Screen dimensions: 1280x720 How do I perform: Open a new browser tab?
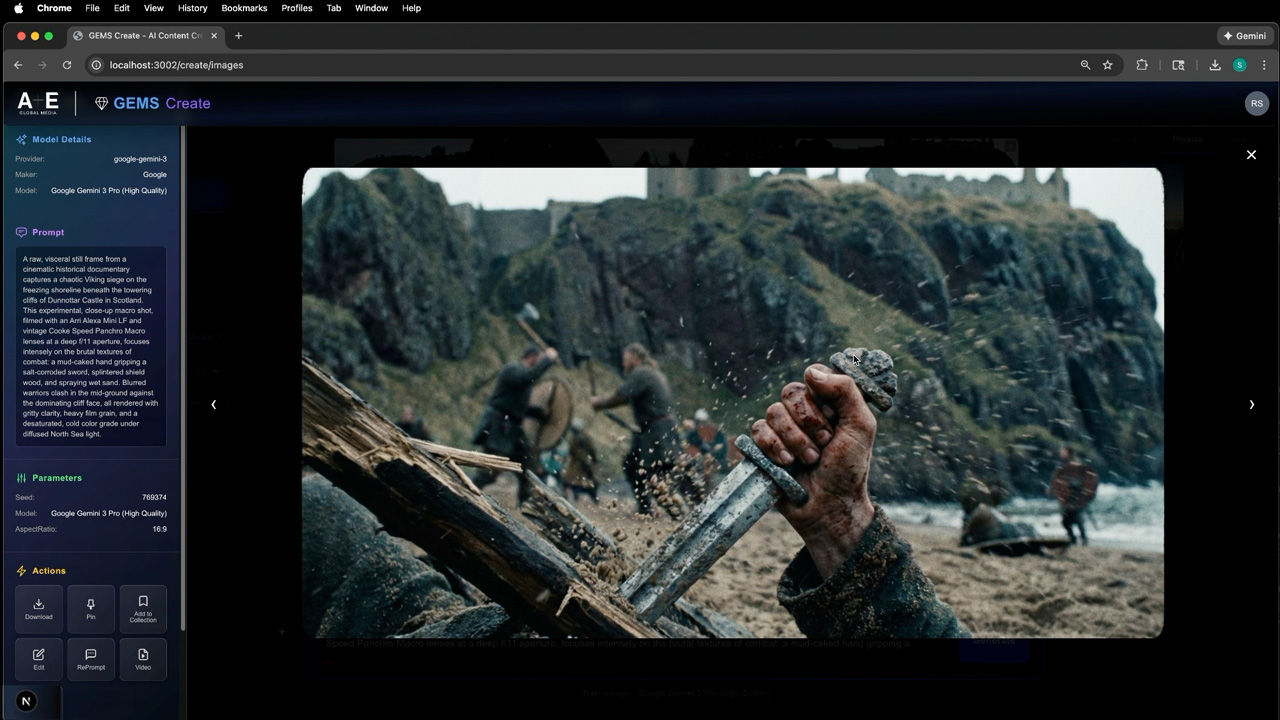click(238, 36)
